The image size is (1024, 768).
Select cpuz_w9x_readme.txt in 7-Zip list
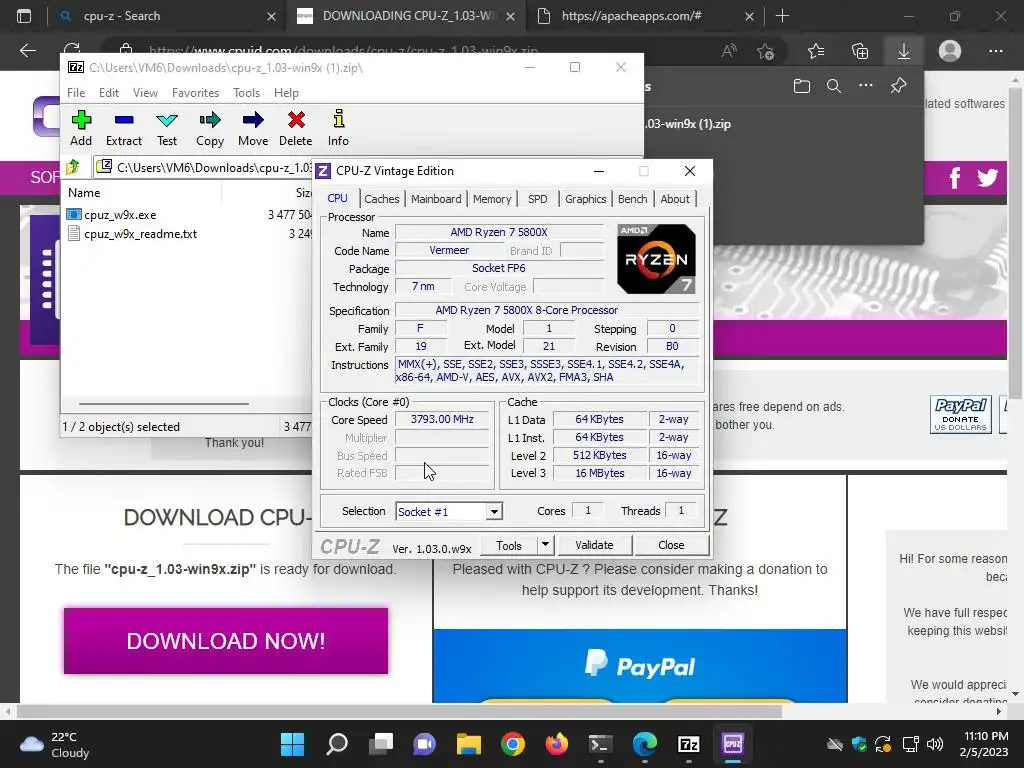[x=140, y=234]
